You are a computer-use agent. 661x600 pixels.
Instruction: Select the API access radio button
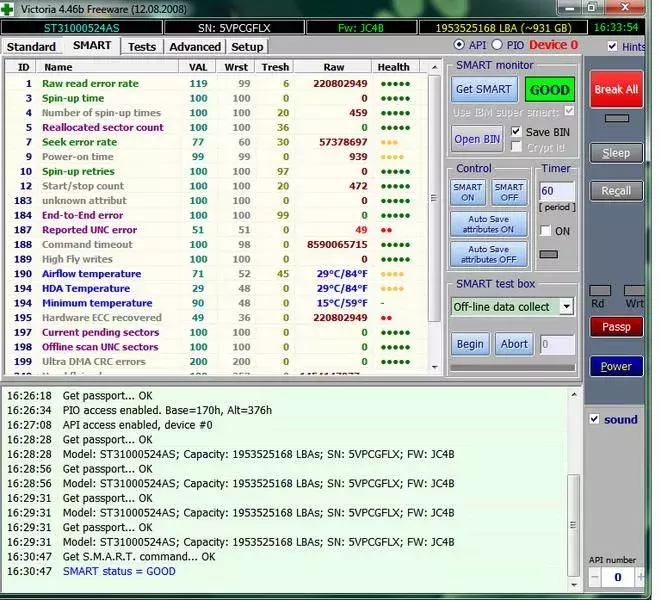click(x=459, y=45)
